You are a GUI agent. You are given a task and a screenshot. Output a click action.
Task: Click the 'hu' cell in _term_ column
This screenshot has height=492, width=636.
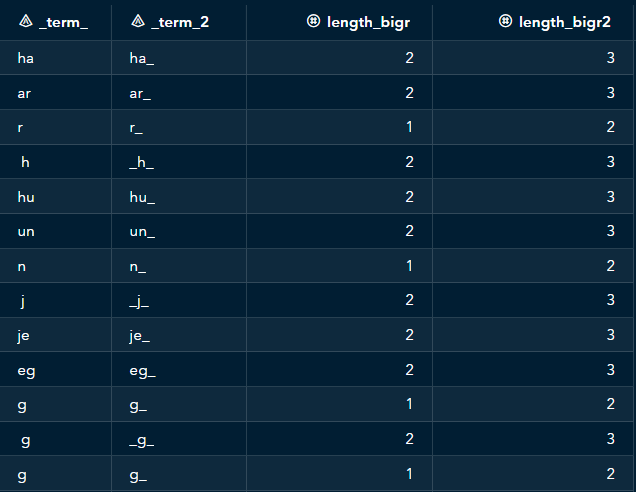26,198
